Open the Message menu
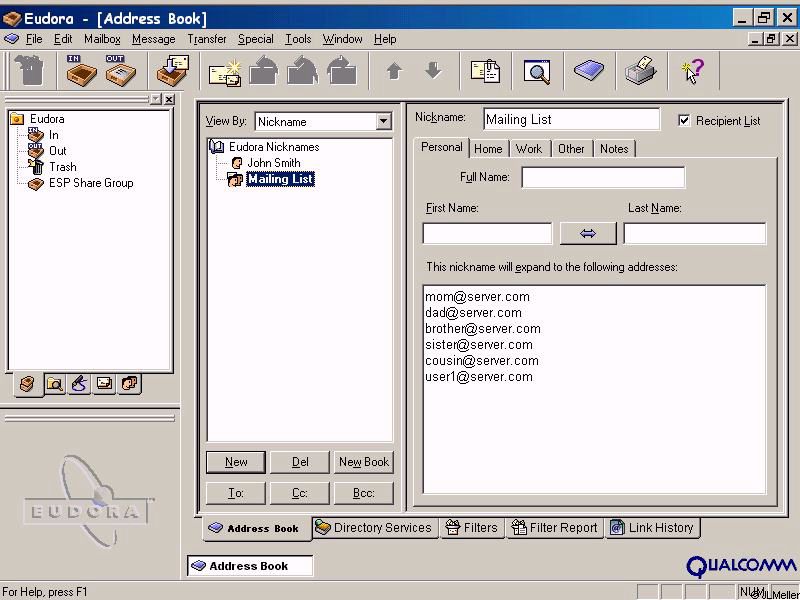Screen dimensions: 800x600 pyautogui.click(x=154, y=39)
